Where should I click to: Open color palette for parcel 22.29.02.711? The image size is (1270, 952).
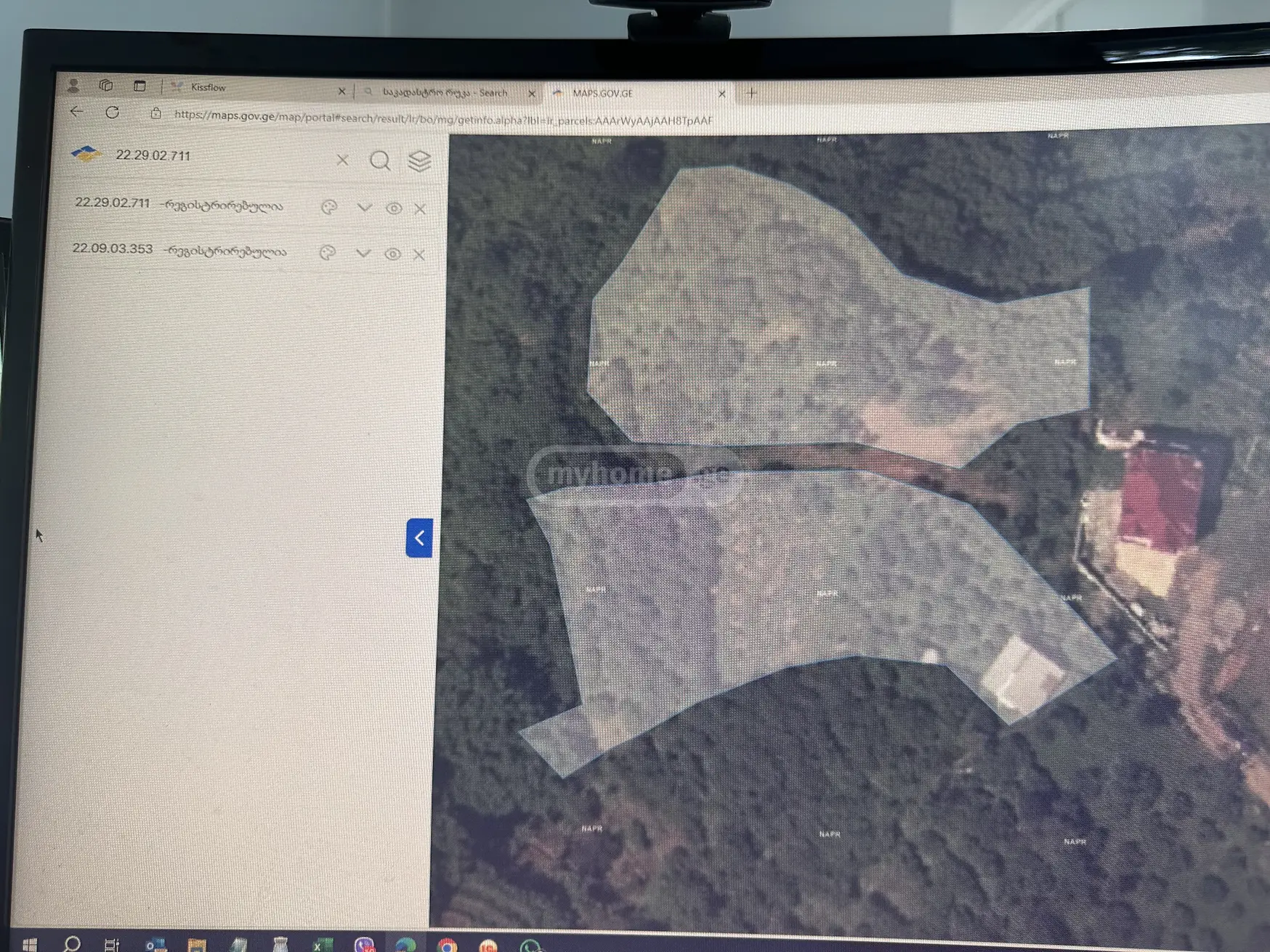(329, 208)
